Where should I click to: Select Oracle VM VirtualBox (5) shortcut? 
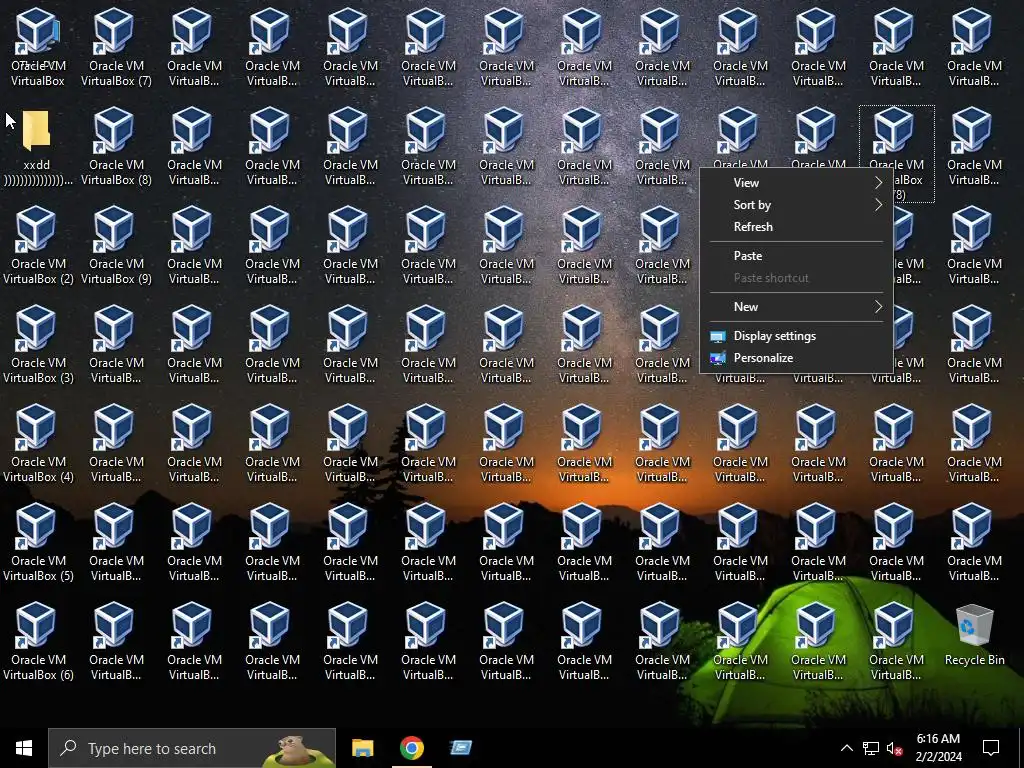(x=38, y=543)
